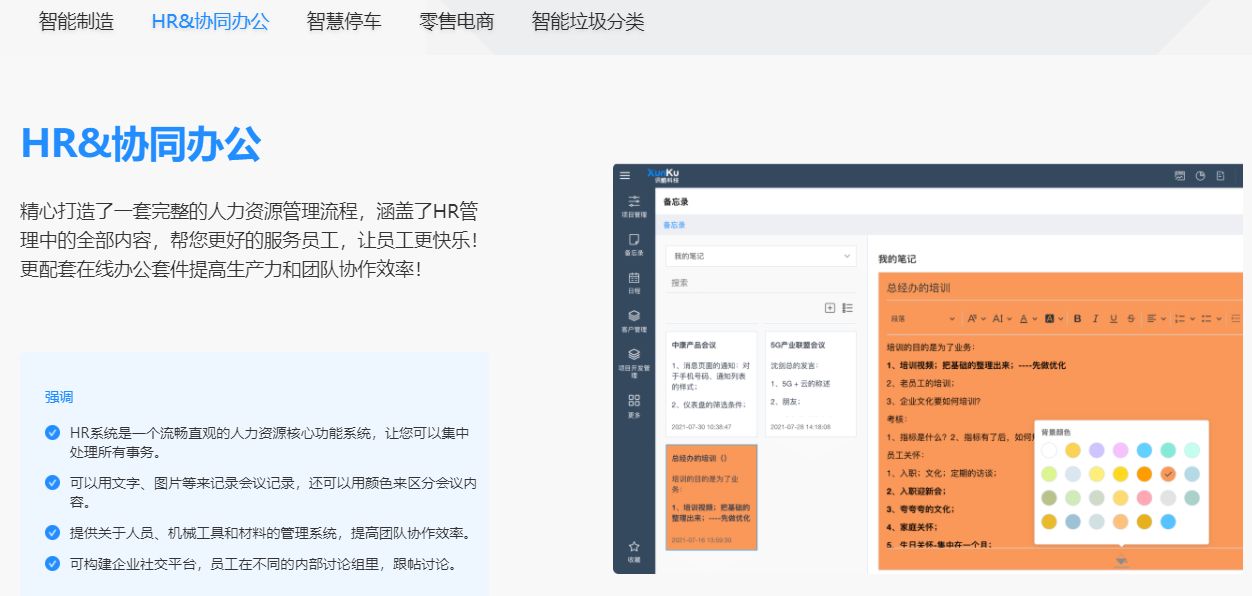The width and height of the screenshot is (1252, 596).
Task: Open the list-style dropdown right next to alignment
Action: (x=1184, y=319)
